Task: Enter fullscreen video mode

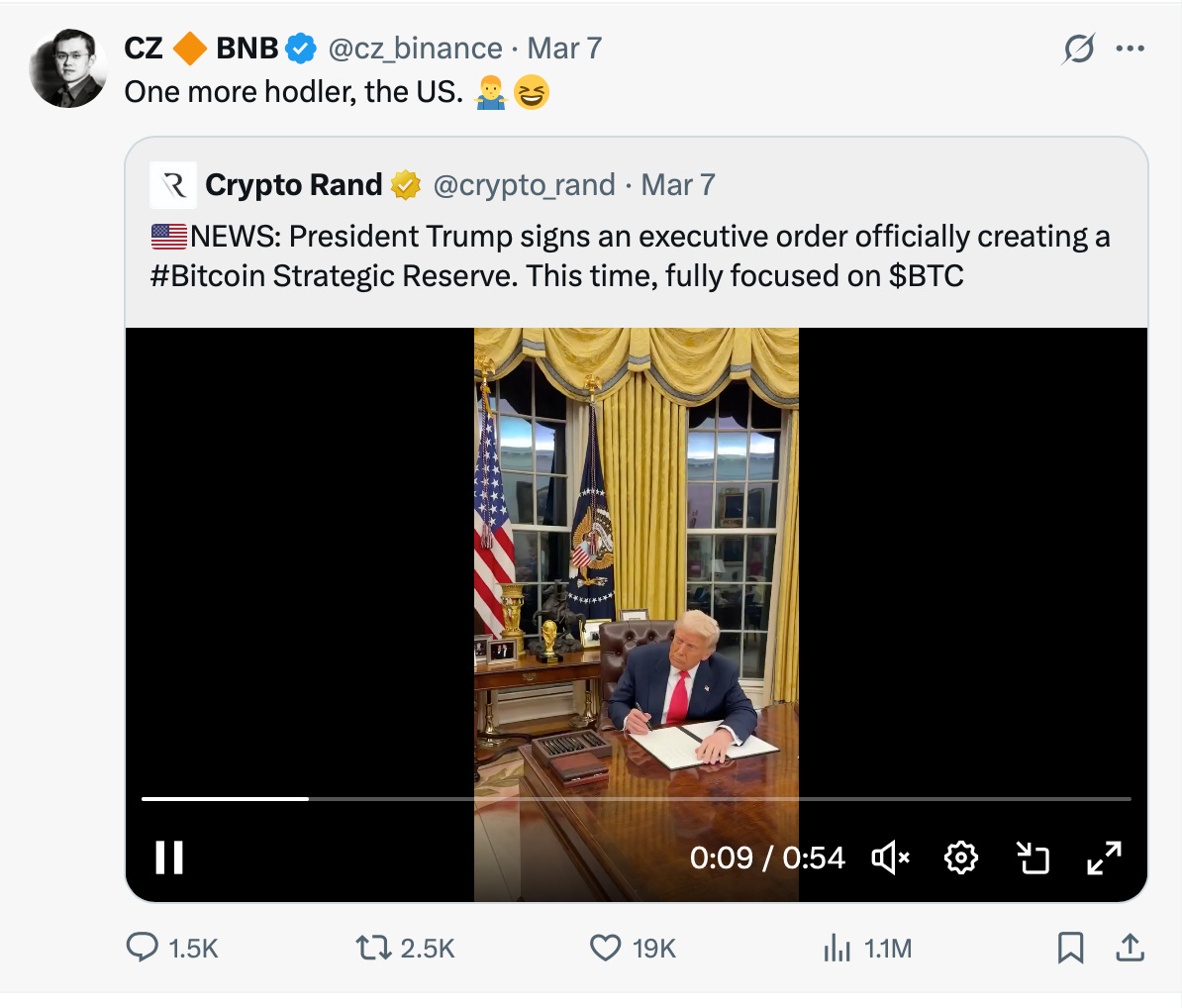Action: pos(1102,858)
